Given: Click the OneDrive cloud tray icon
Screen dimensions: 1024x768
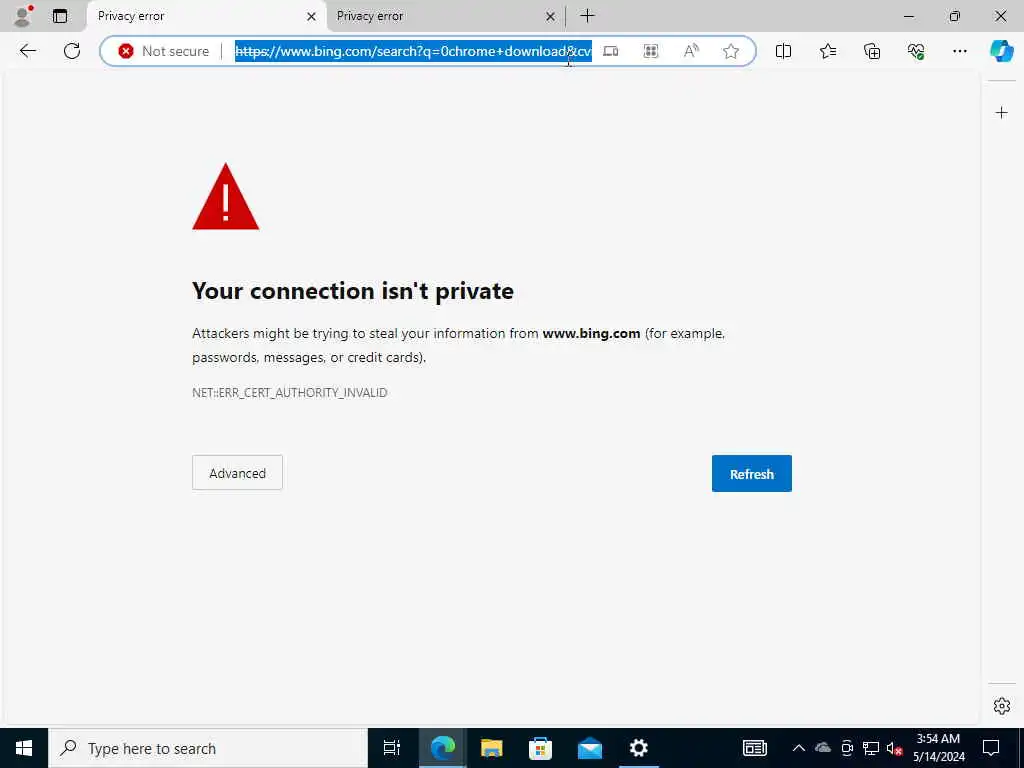Looking at the screenshot, I should click(823, 748).
